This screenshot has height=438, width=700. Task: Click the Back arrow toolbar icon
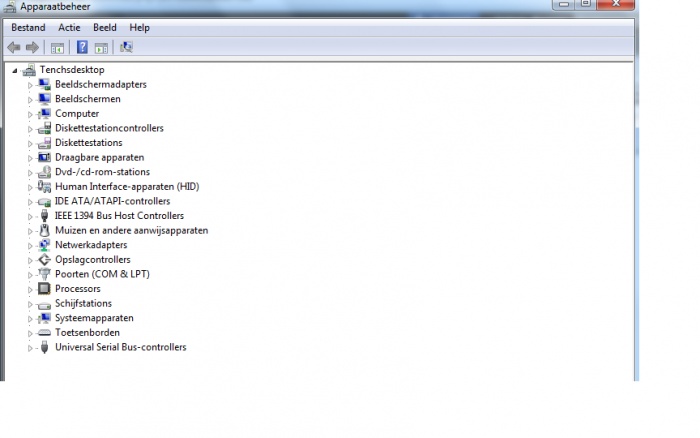click(14, 47)
